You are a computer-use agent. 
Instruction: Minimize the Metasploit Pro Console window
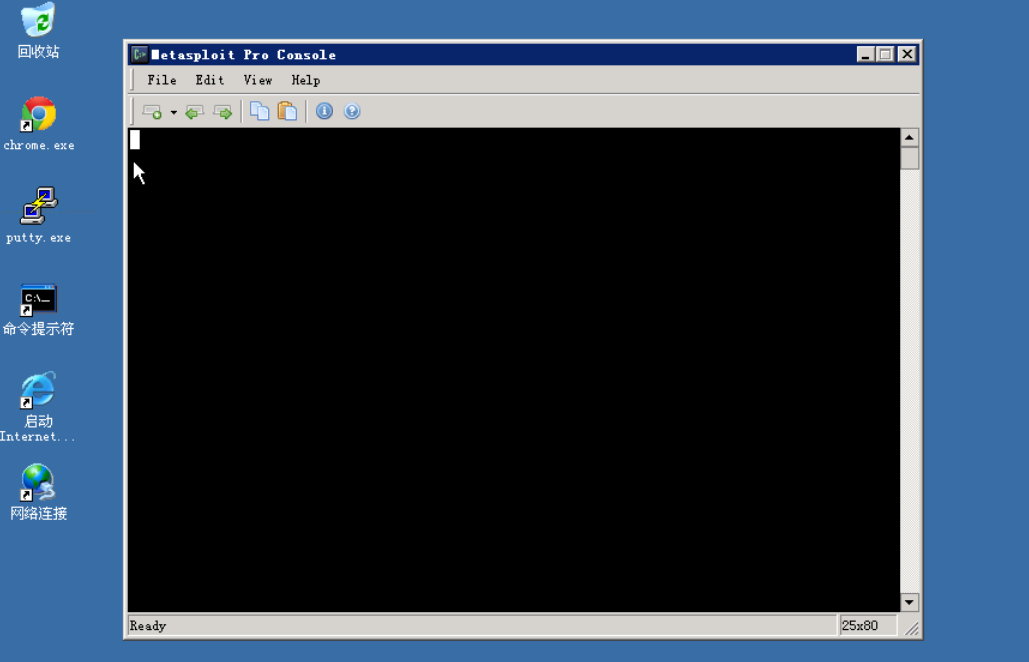point(865,54)
